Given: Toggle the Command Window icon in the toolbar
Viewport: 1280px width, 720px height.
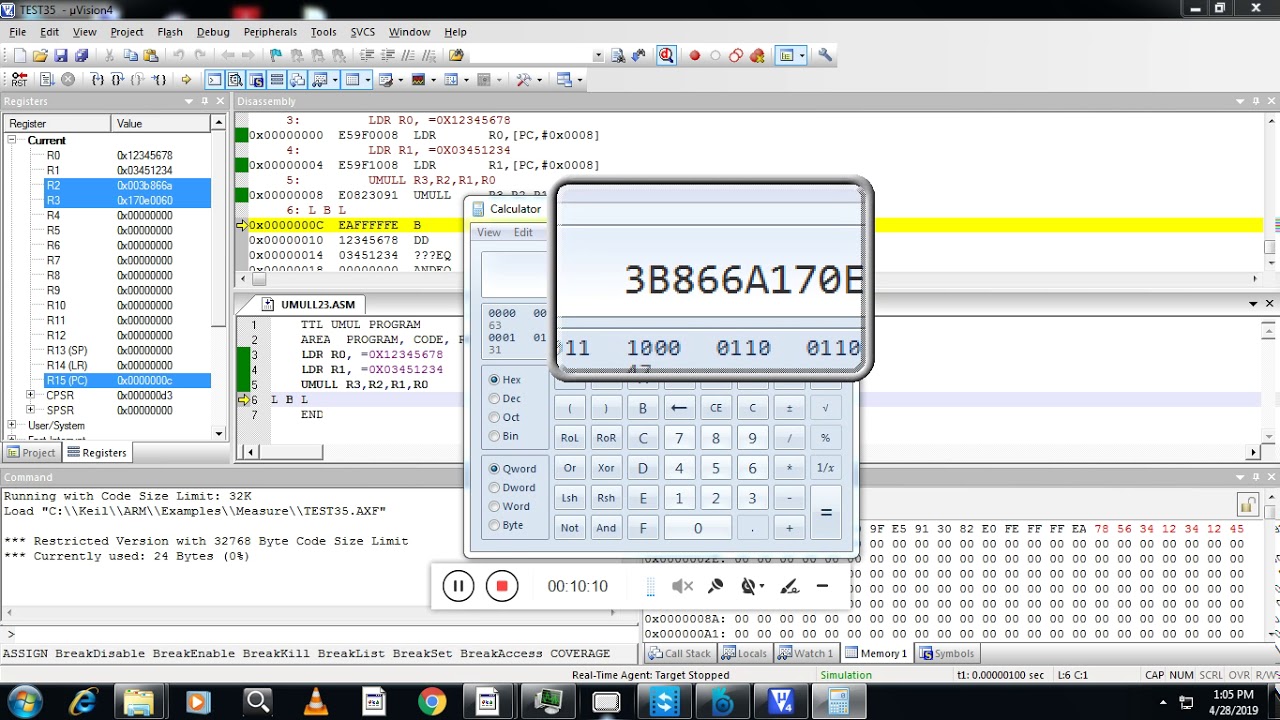Looking at the screenshot, I should [214, 80].
